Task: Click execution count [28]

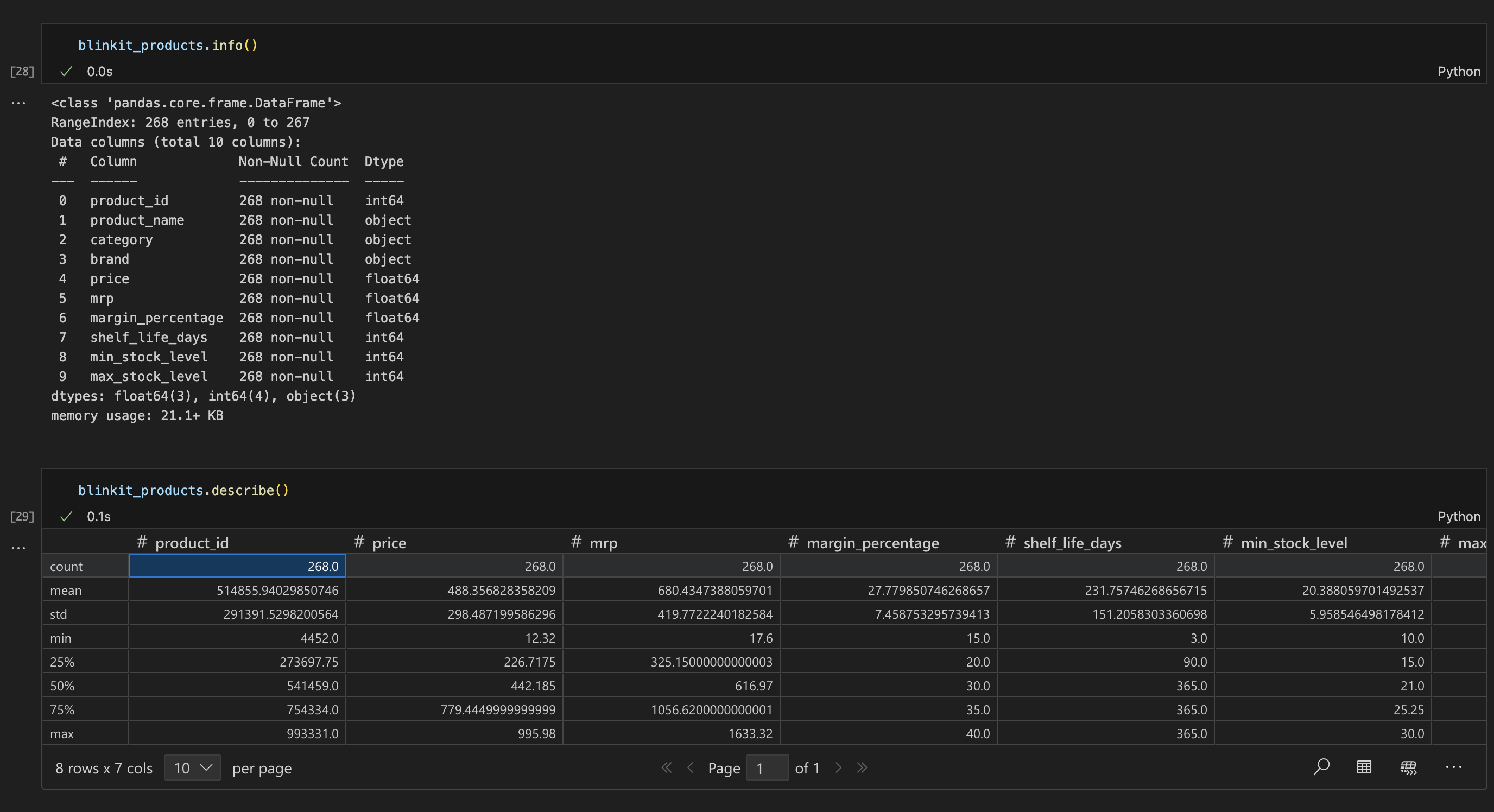Action: (x=22, y=71)
